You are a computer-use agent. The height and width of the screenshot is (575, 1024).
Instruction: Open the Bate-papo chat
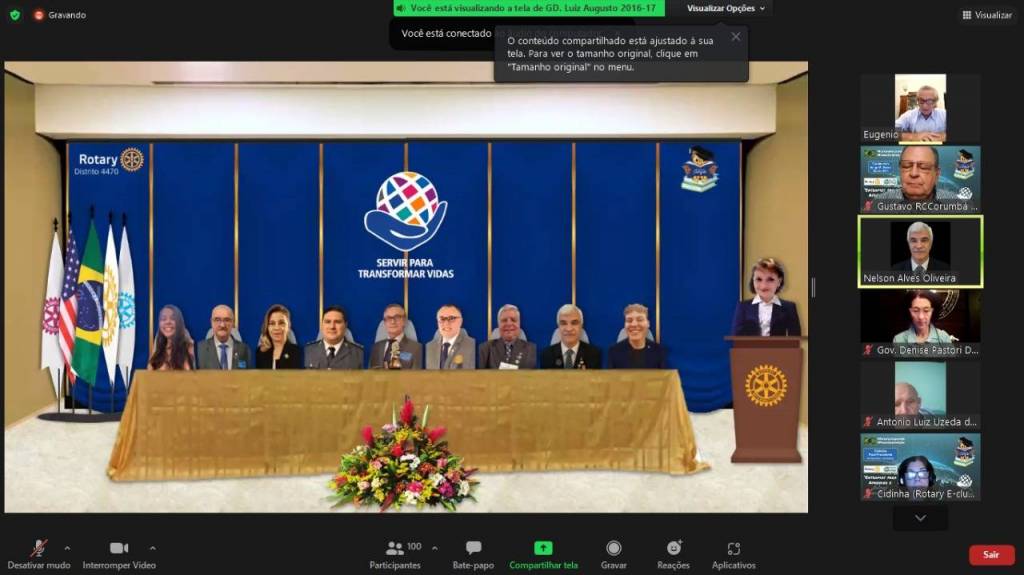click(x=473, y=553)
